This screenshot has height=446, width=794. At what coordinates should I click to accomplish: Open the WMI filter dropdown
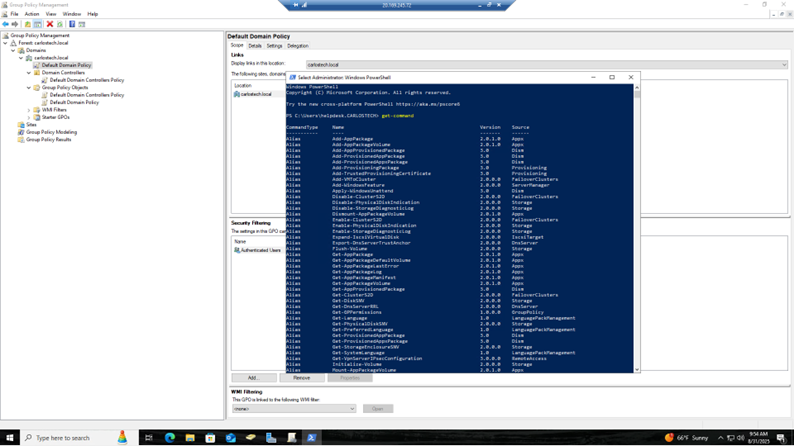[352, 409]
